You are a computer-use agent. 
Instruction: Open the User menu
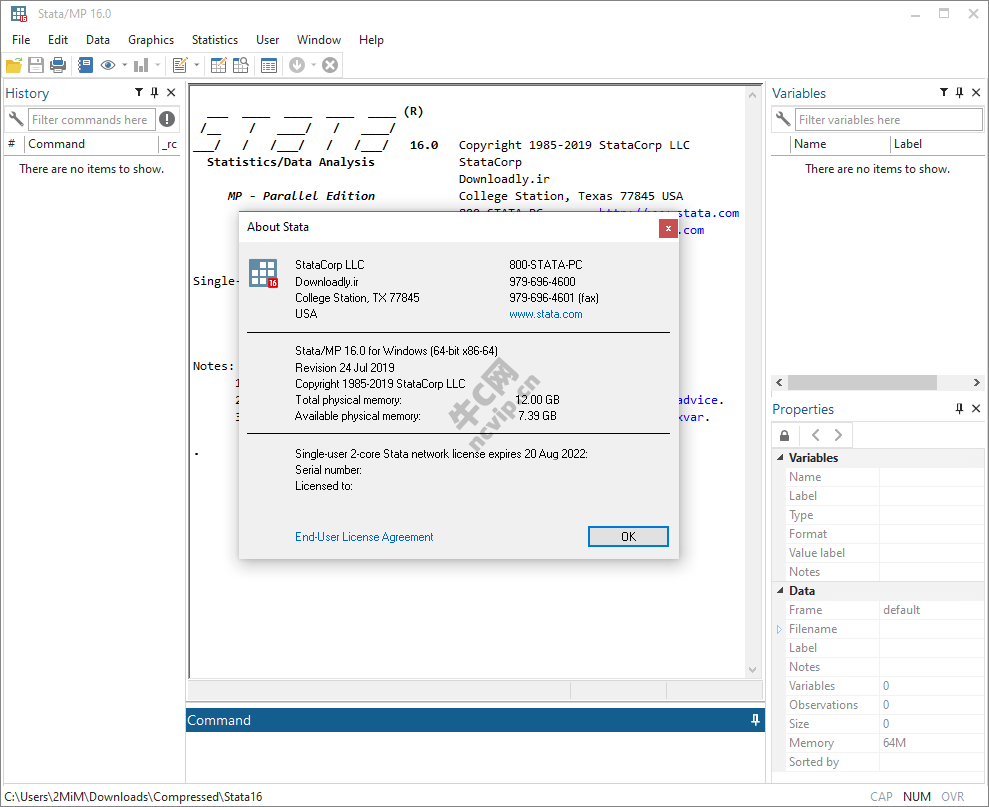click(x=267, y=40)
